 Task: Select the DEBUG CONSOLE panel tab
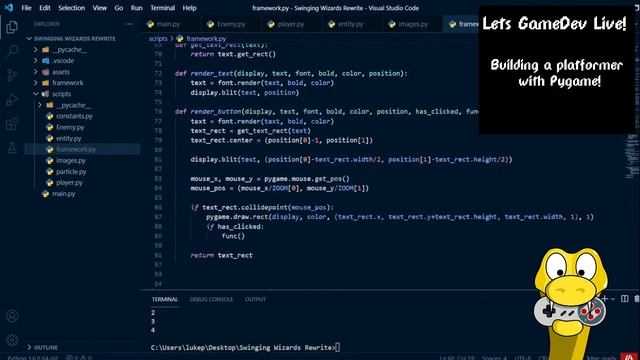(211, 299)
